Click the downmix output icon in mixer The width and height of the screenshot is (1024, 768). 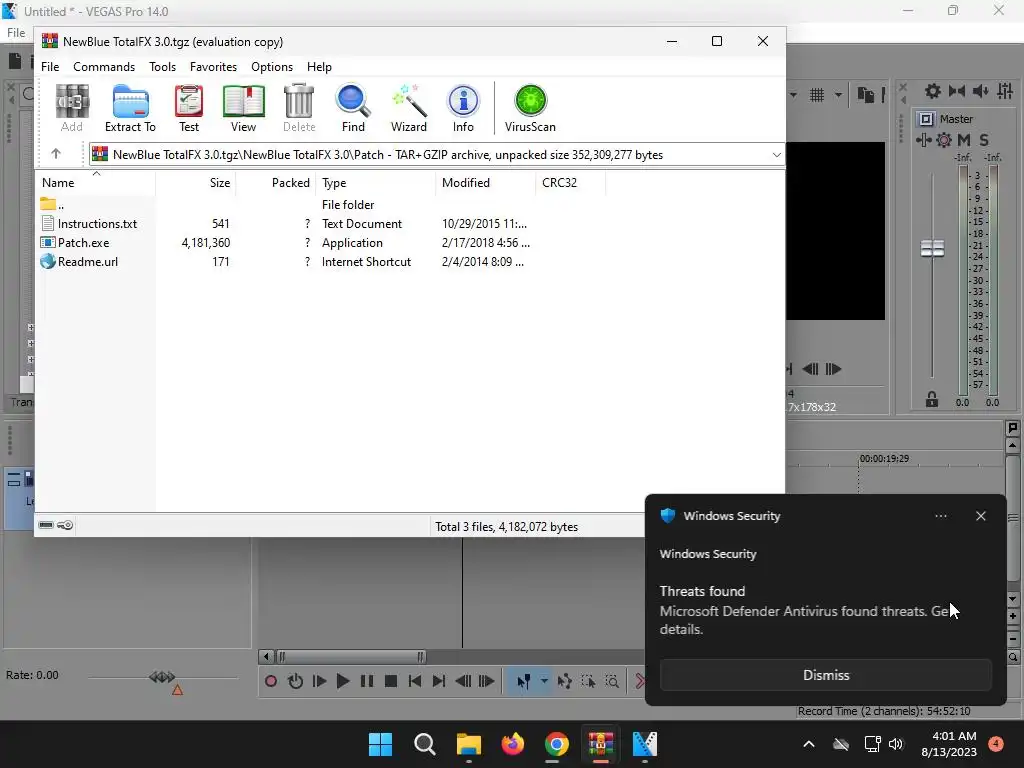[957, 91]
